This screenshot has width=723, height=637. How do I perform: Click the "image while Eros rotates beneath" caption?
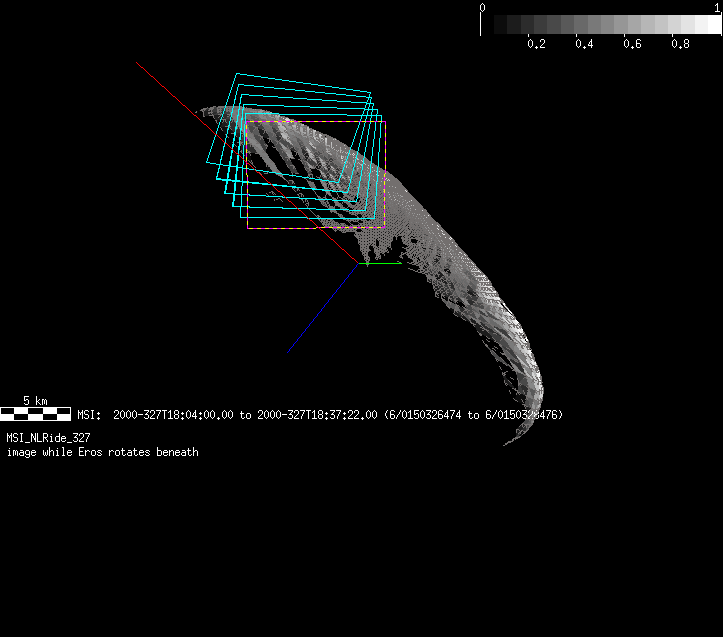[102, 452]
